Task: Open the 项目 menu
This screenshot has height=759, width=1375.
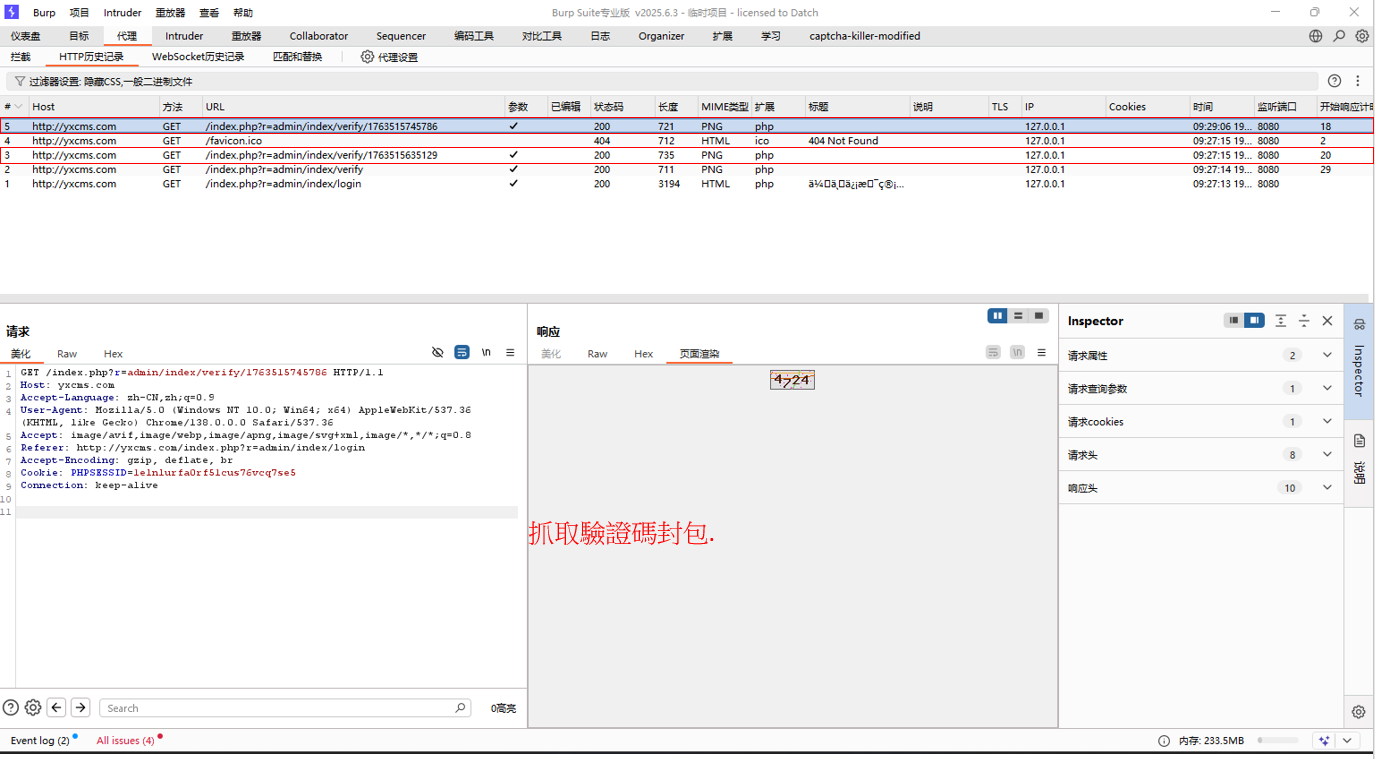Action: point(79,13)
